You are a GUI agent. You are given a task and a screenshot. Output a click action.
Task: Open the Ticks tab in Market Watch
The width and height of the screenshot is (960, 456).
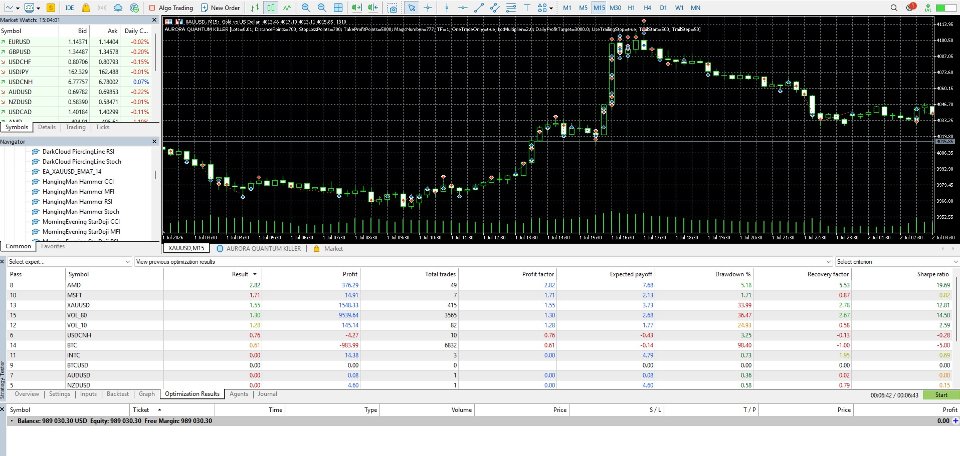(102, 127)
